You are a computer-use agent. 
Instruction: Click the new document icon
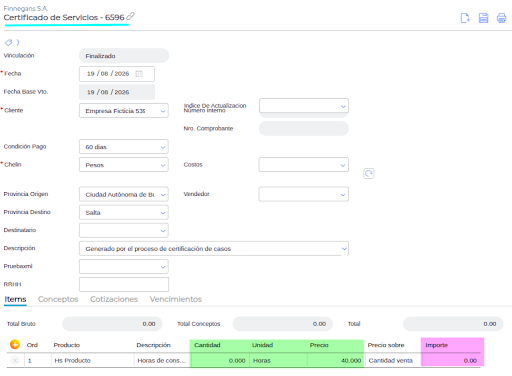pyautogui.click(x=465, y=18)
